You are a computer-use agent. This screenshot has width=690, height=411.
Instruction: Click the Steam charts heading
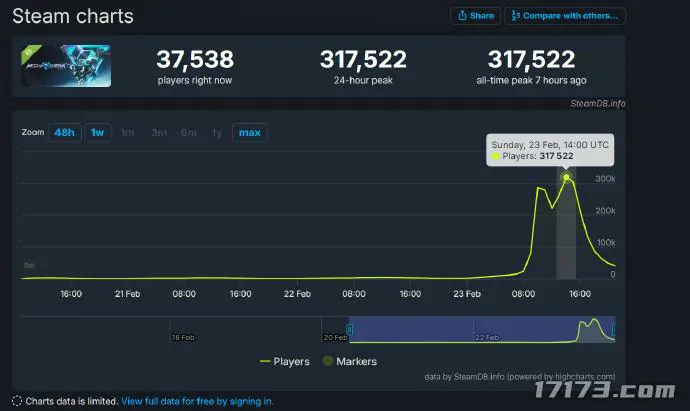(73, 16)
